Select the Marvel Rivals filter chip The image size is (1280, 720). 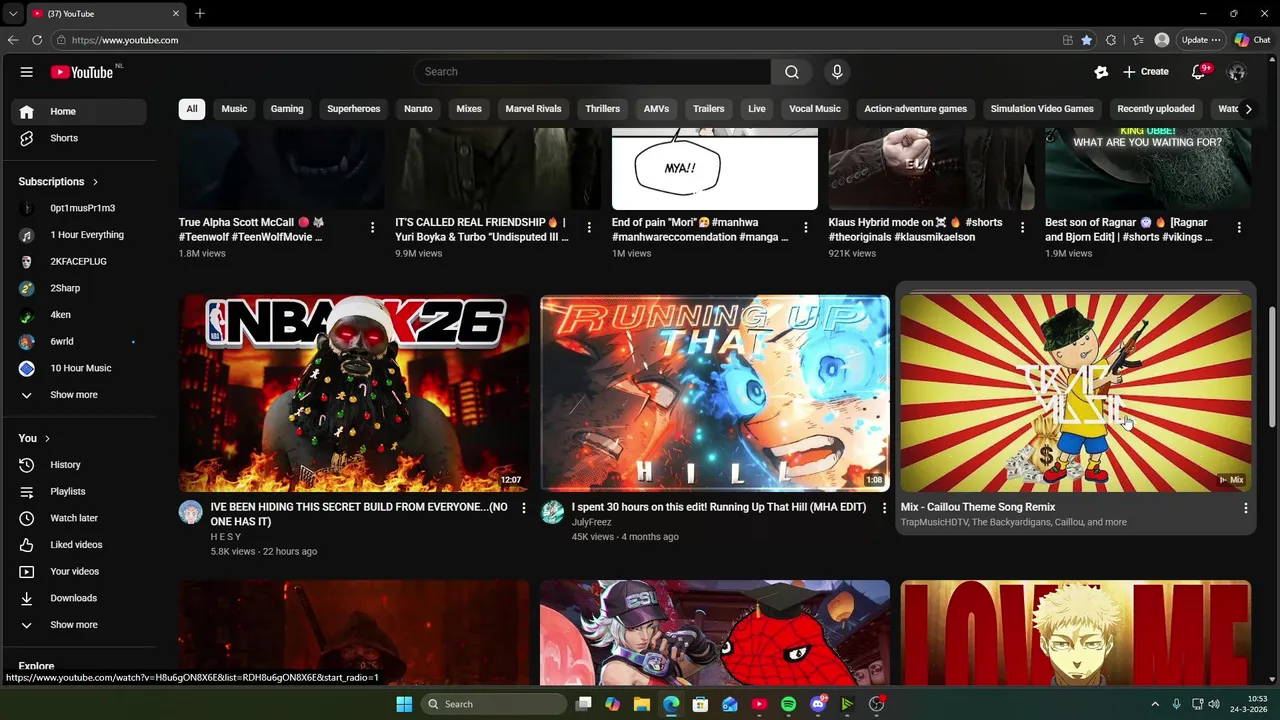pyautogui.click(x=533, y=109)
